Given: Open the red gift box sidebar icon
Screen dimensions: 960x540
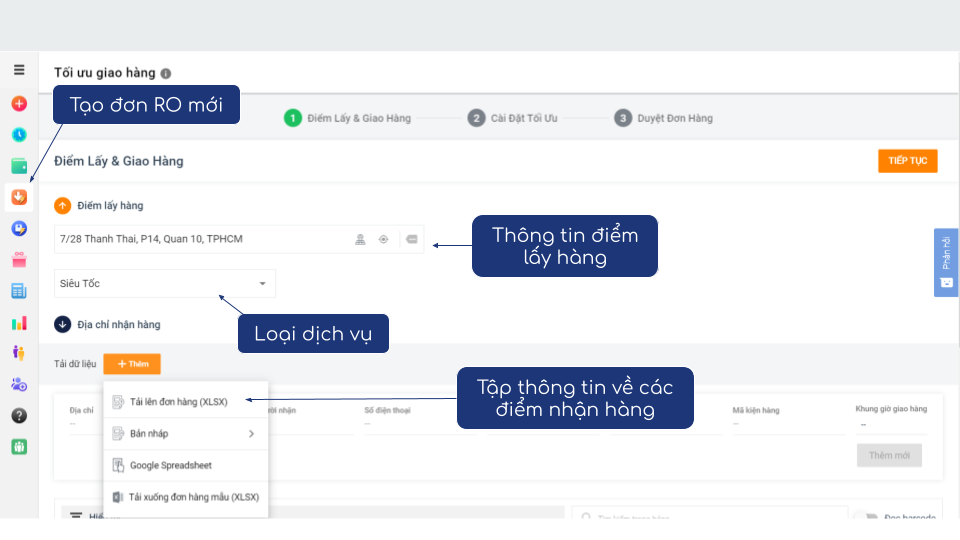Looking at the screenshot, I should click(19, 260).
